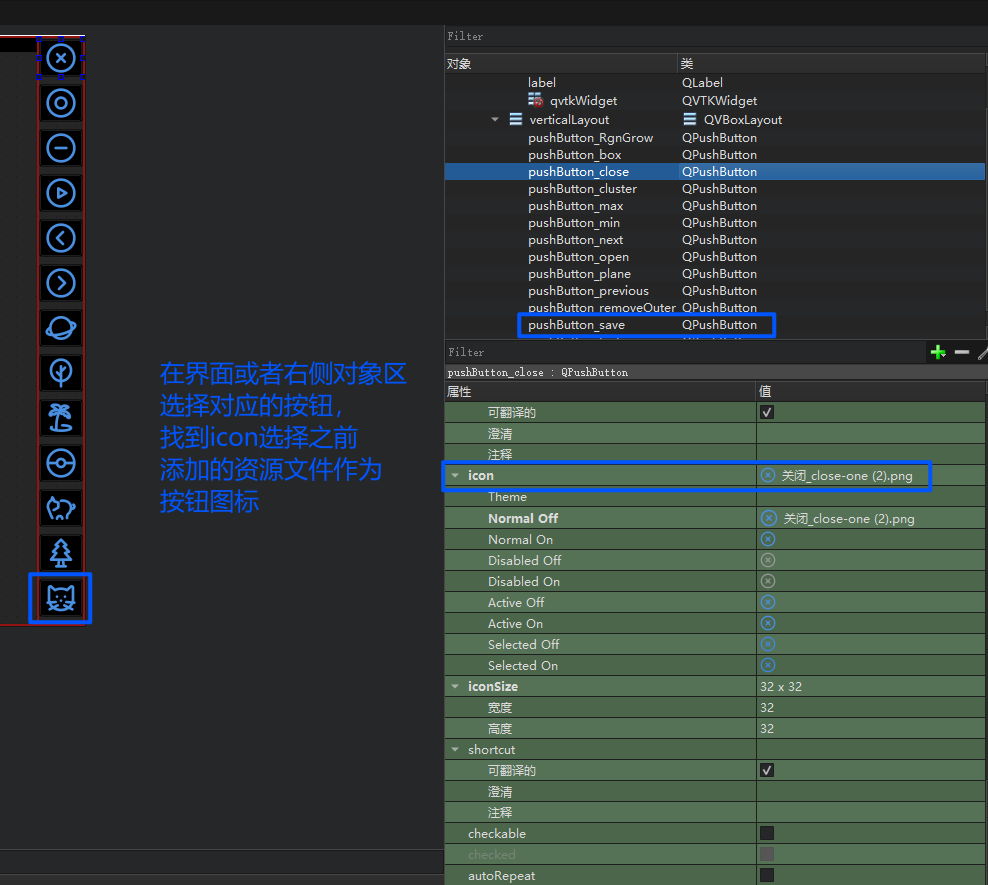Click the Disabled Off icon preview
Image resolution: width=988 pixels, height=885 pixels.
click(x=767, y=560)
